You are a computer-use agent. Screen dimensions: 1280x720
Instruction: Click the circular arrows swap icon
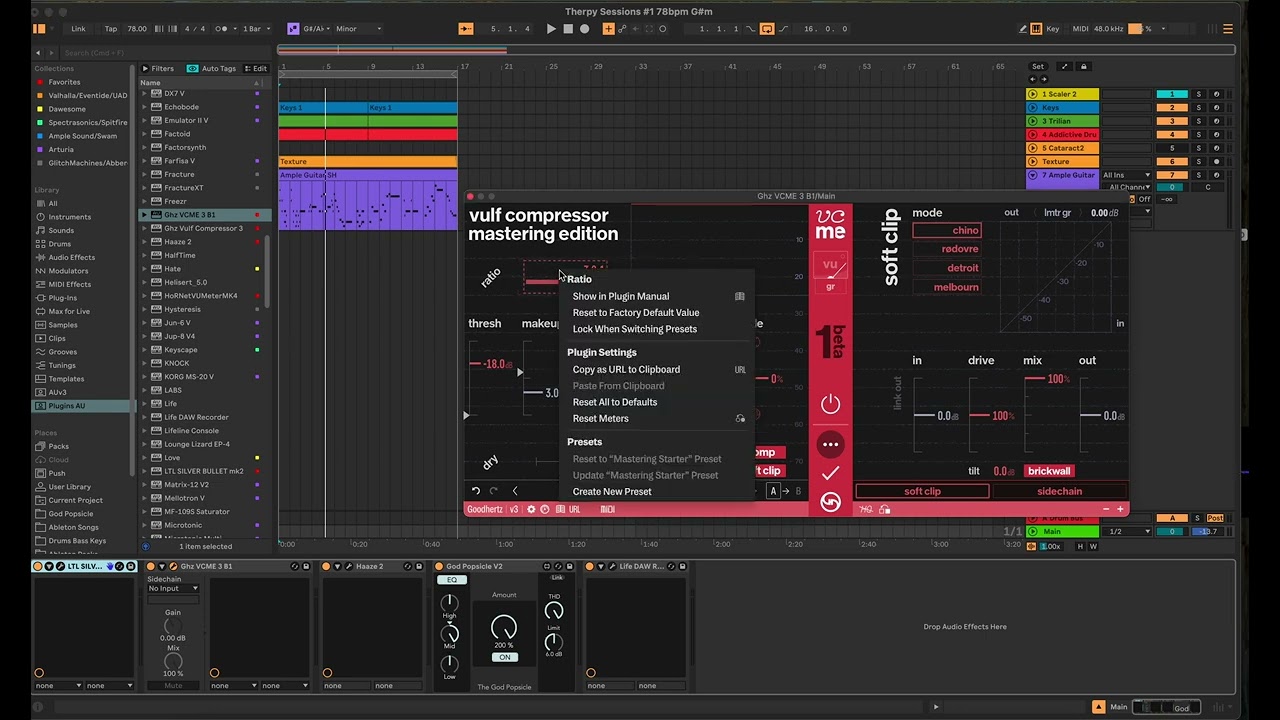point(830,501)
